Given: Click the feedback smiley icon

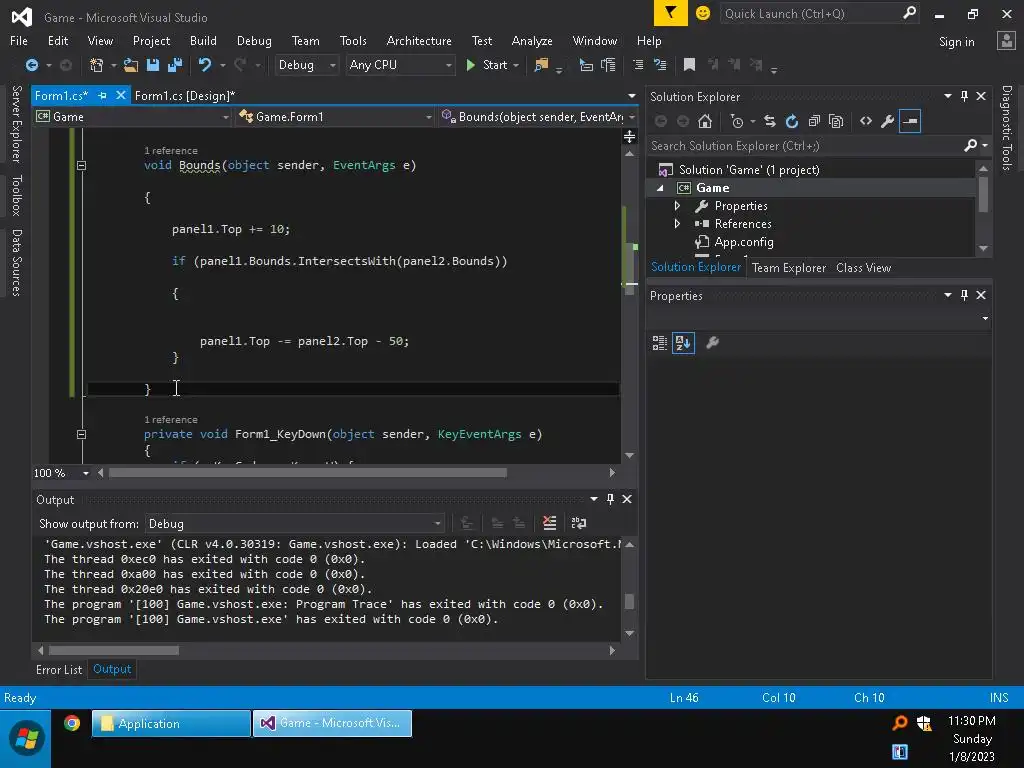Looking at the screenshot, I should (703, 13).
